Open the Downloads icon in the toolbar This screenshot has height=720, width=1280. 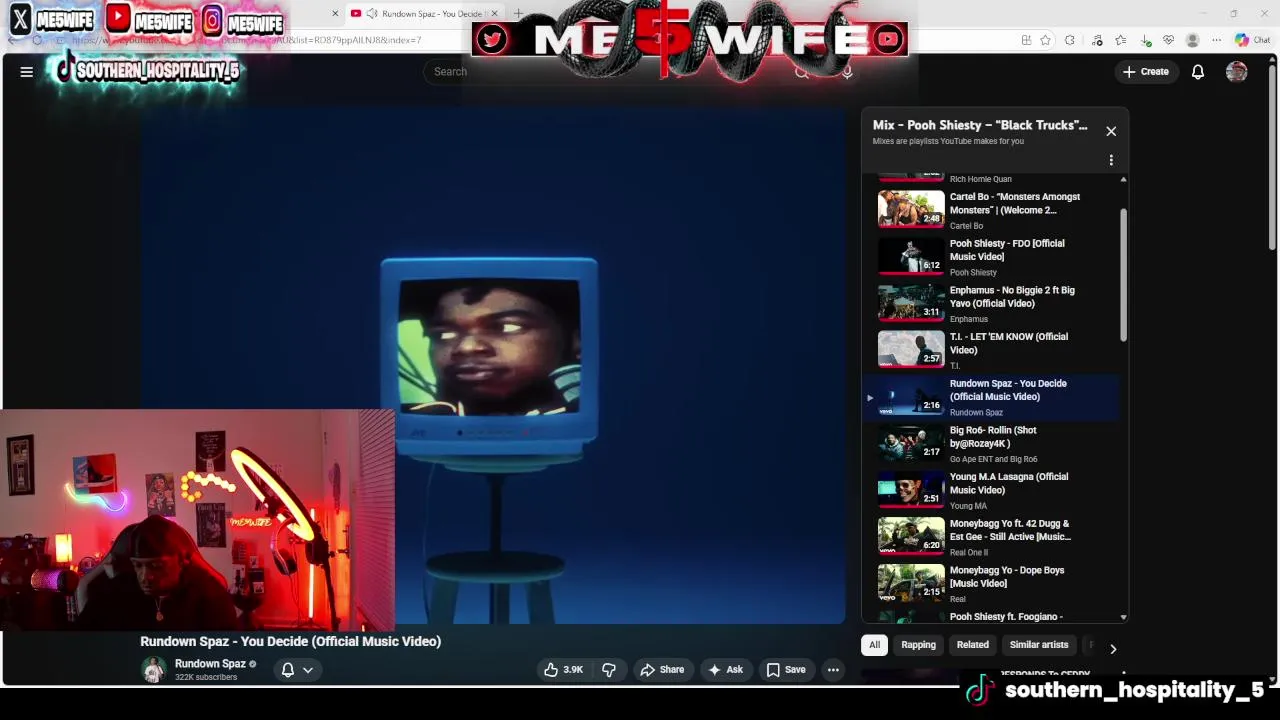pyautogui.click(x=1146, y=40)
